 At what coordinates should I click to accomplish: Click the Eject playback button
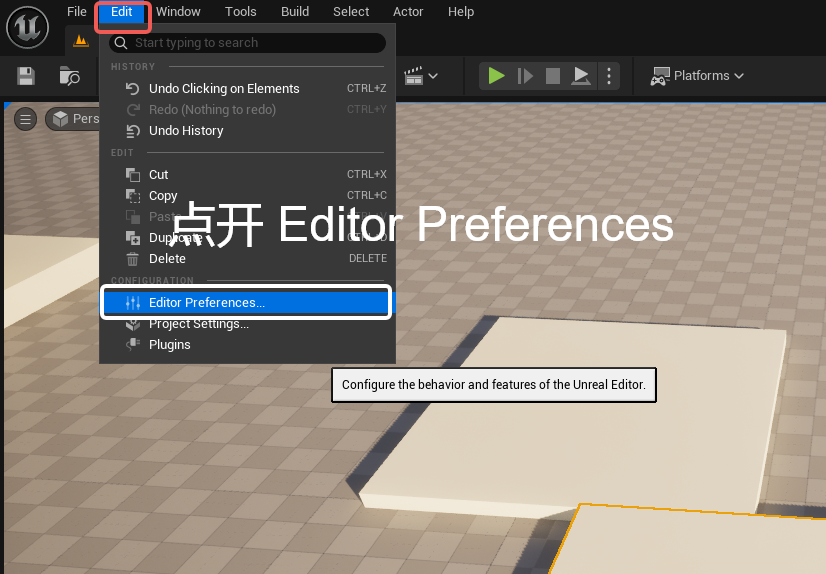click(x=581, y=76)
